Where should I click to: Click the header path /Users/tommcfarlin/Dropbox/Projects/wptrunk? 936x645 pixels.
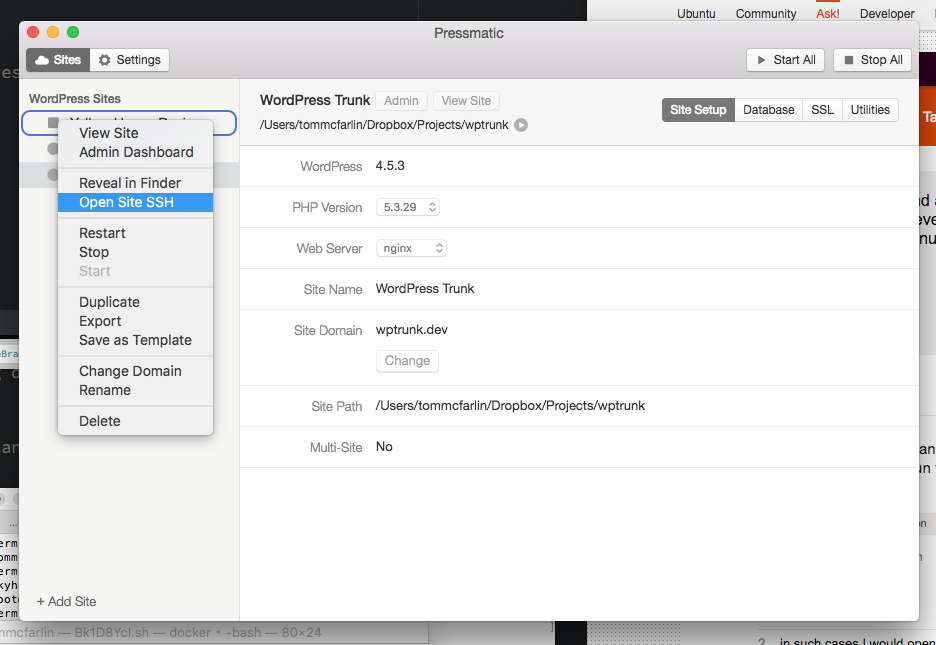(x=384, y=125)
